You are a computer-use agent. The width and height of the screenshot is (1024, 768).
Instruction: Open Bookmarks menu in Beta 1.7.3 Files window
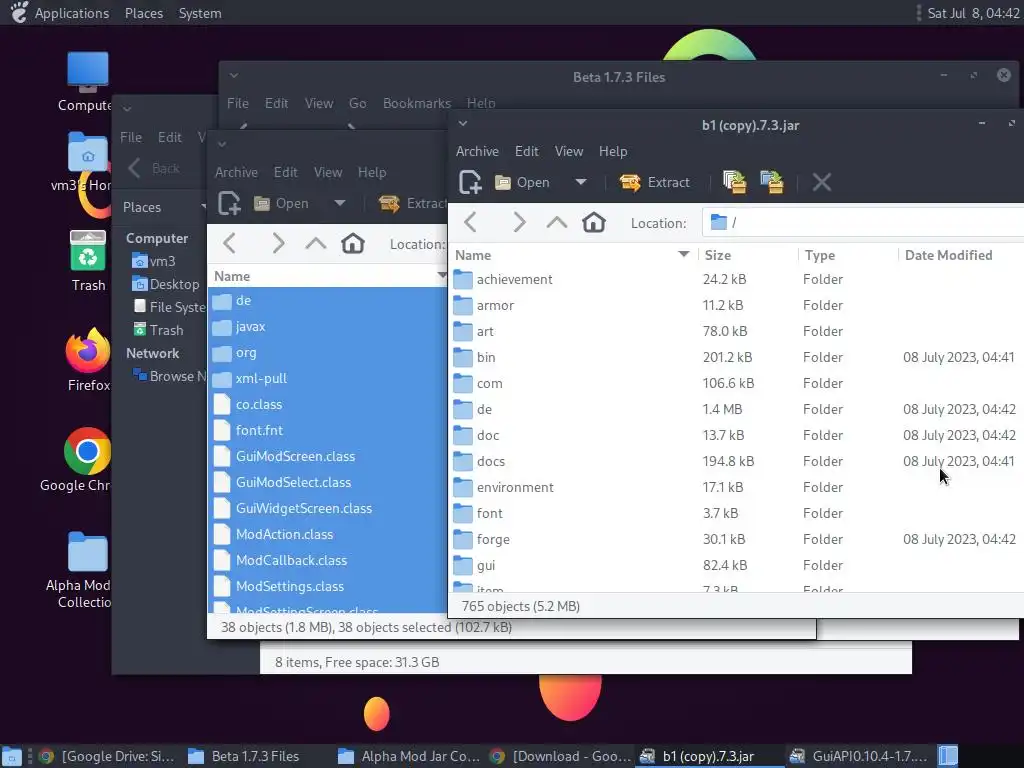coord(417,103)
